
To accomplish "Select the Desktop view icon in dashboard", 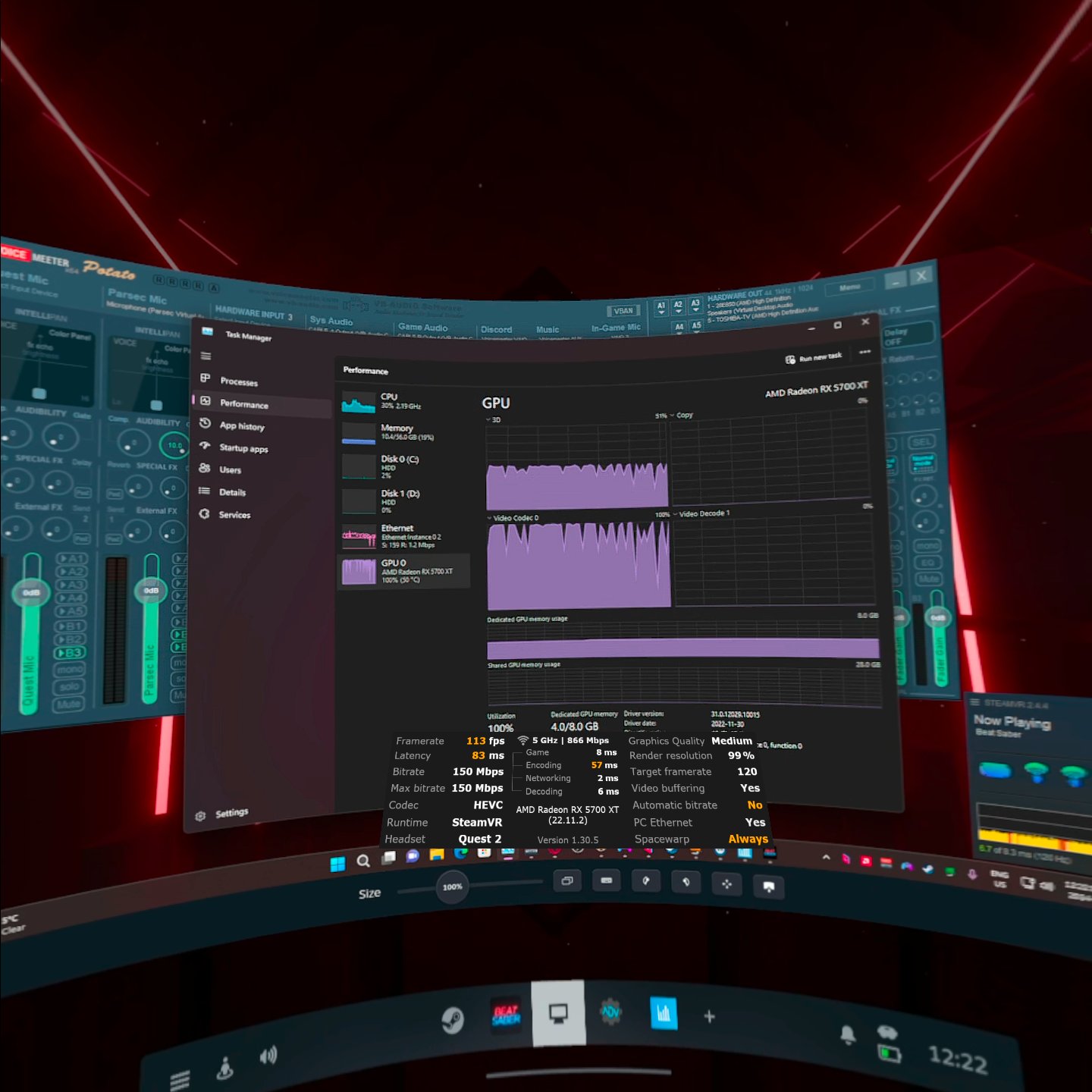I will (x=558, y=1014).
